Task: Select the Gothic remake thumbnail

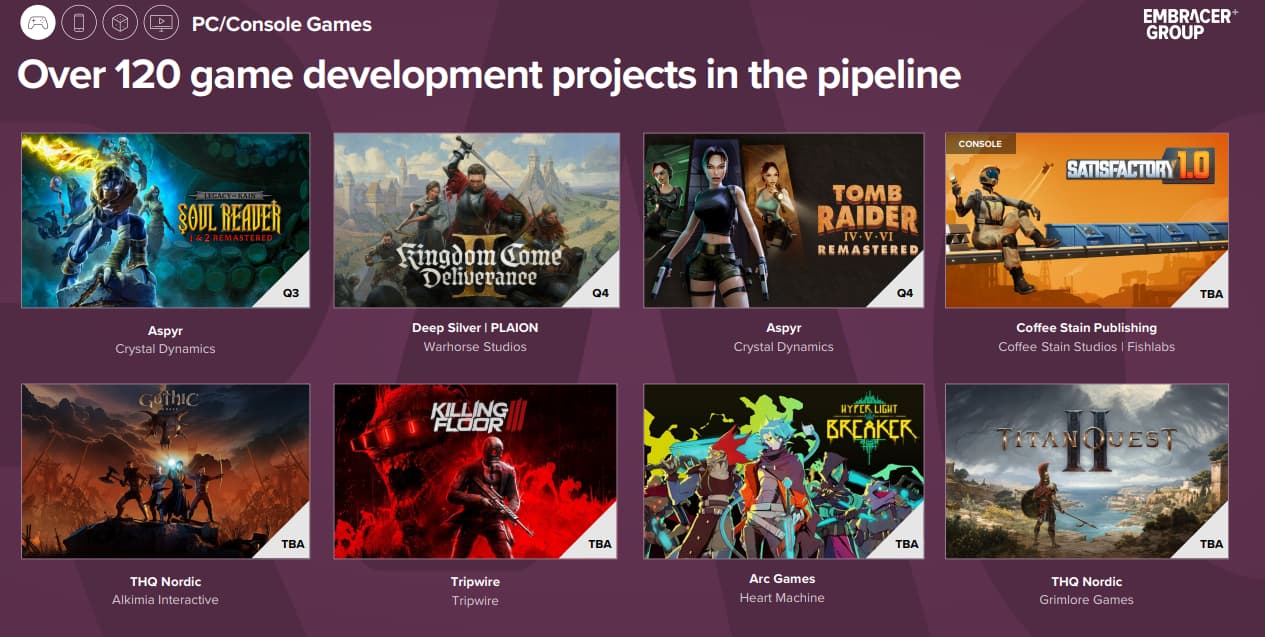Action: point(165,471)
